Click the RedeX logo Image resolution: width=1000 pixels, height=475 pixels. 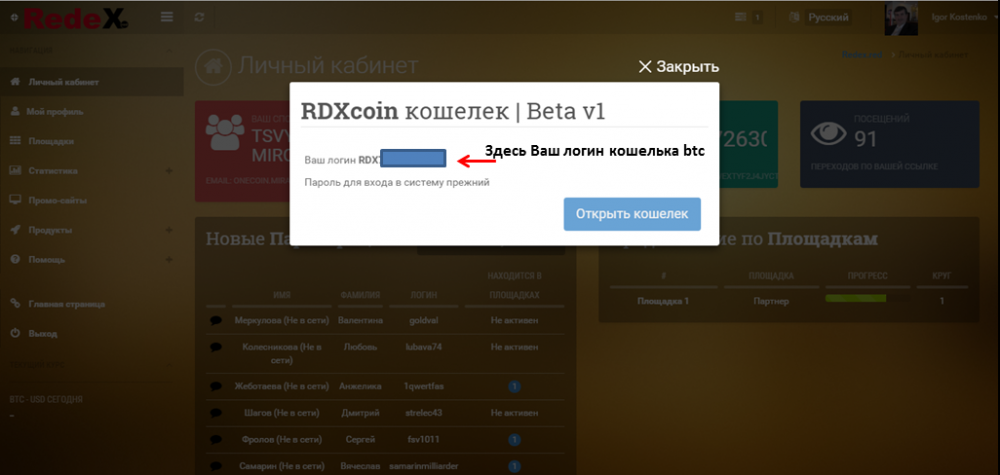75,18
